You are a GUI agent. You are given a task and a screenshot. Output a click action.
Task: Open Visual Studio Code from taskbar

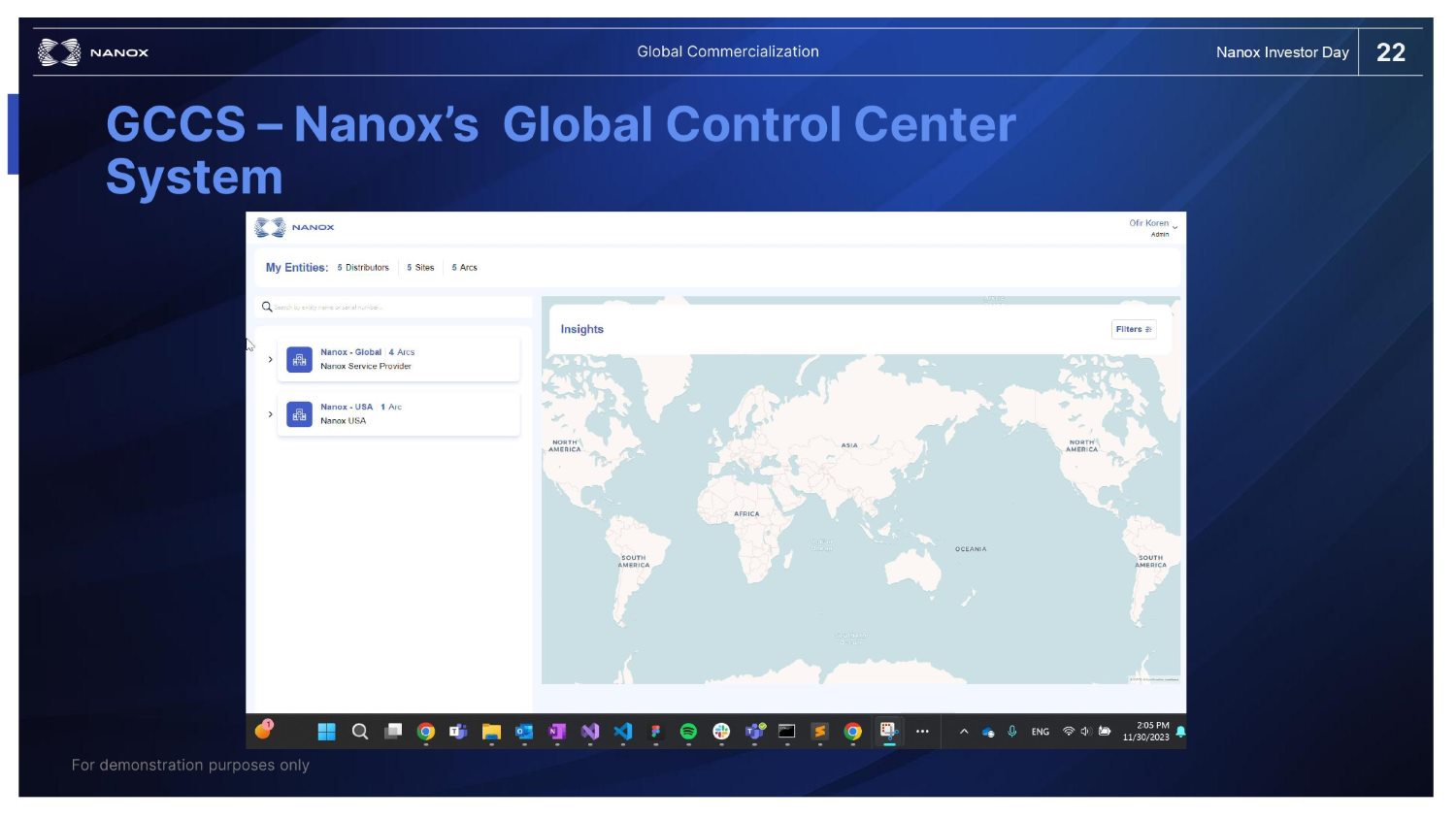tap(623, 733)
